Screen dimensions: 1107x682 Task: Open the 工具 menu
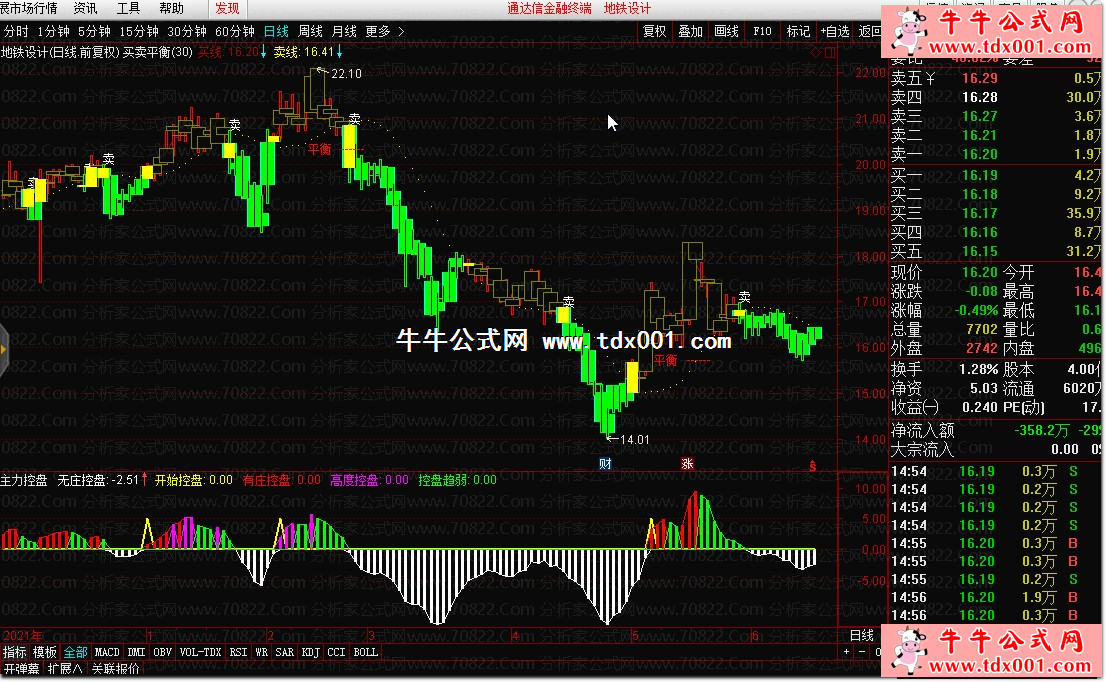pyautogui.click(x=128, y=8)
